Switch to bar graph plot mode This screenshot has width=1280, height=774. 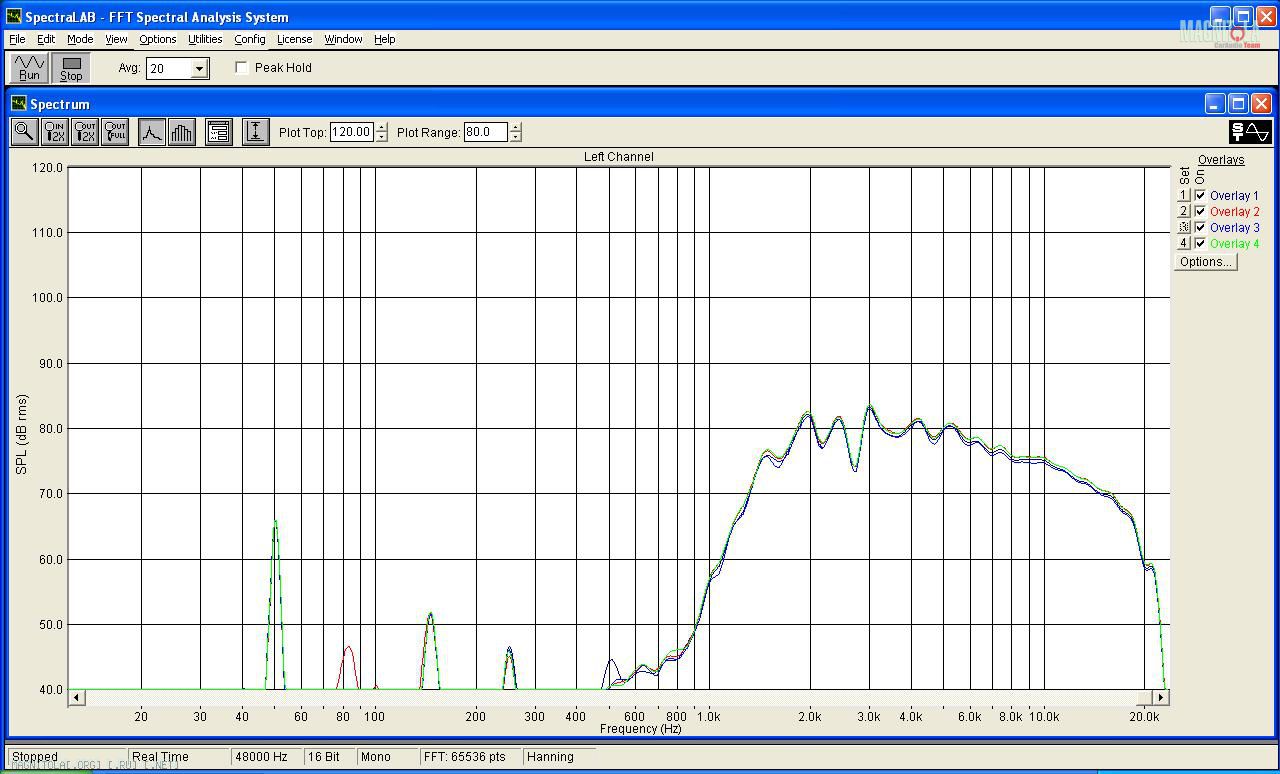coord(181,132)
